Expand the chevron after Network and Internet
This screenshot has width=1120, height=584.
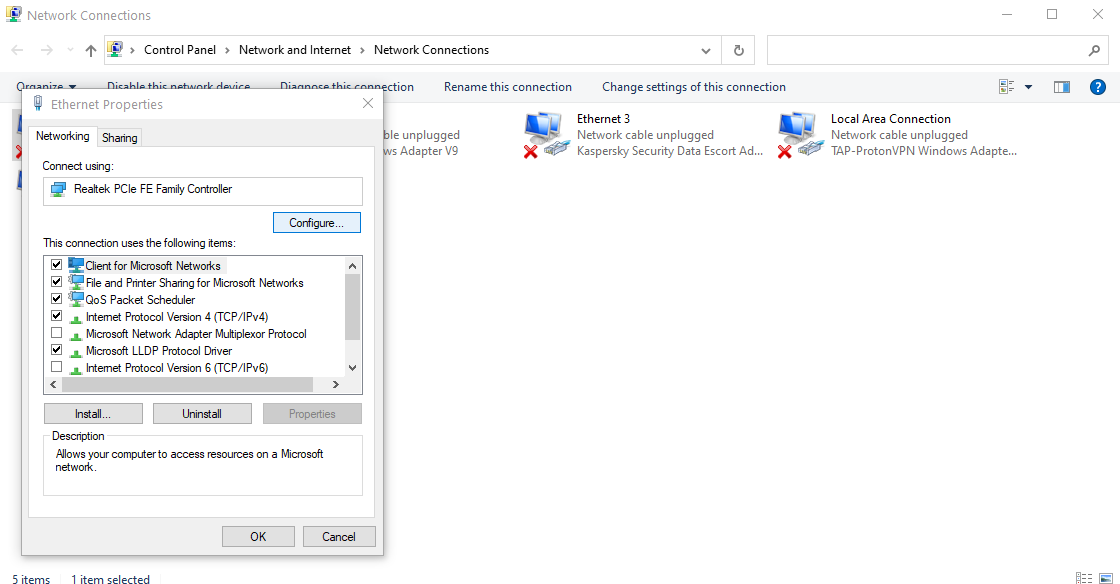[362, 50]
